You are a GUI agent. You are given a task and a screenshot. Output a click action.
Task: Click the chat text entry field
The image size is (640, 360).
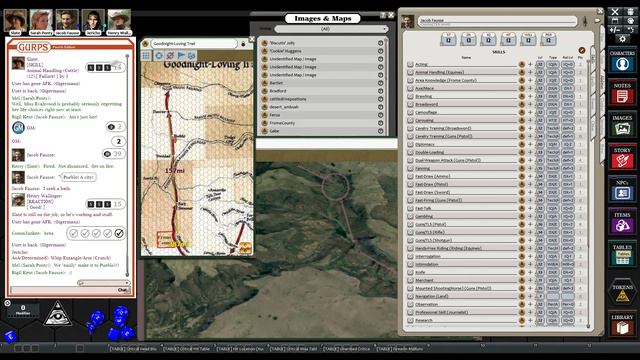point(64,290)
